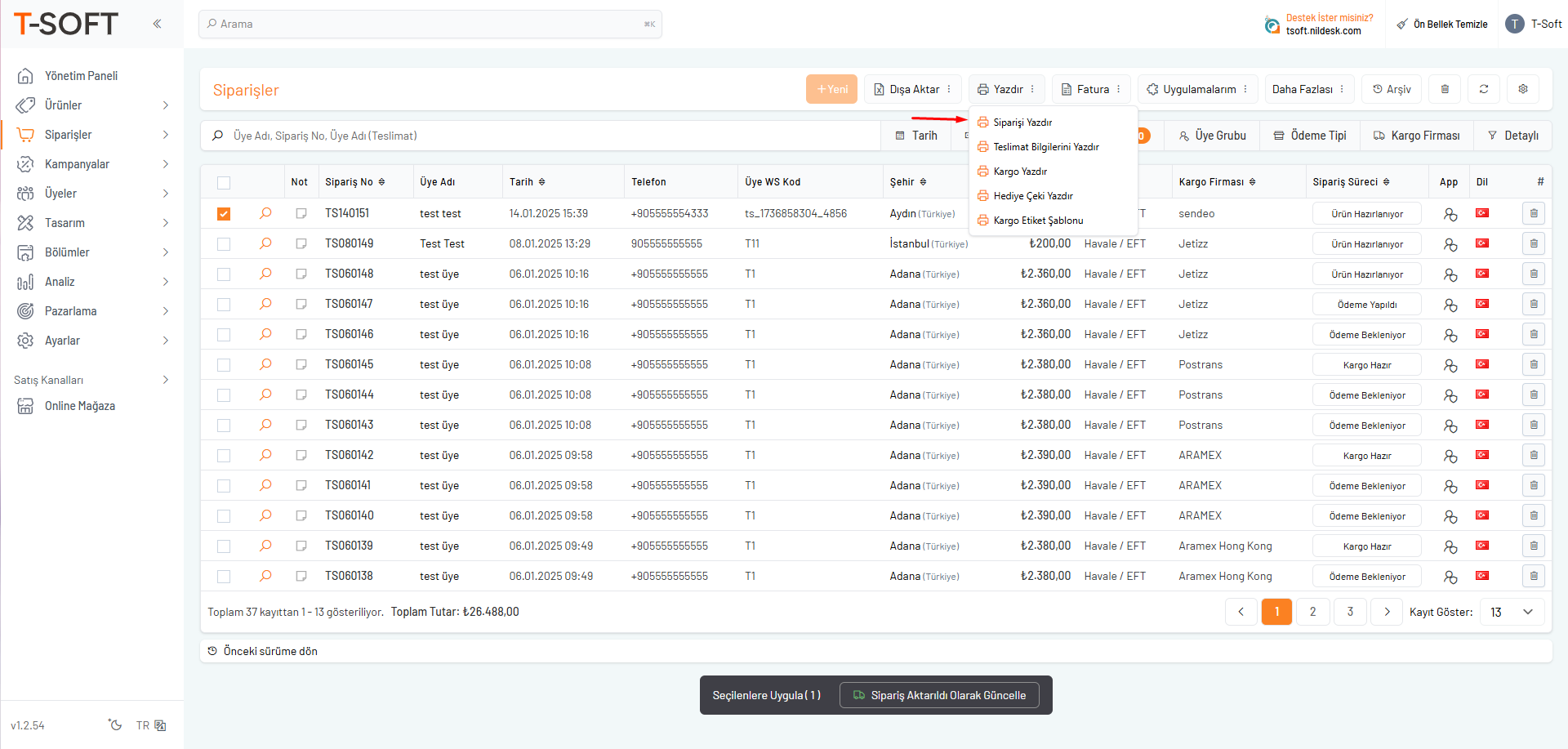Screen dimensions: 1568x749
Task: Open note icon for order TS060145
Action: 301,364
